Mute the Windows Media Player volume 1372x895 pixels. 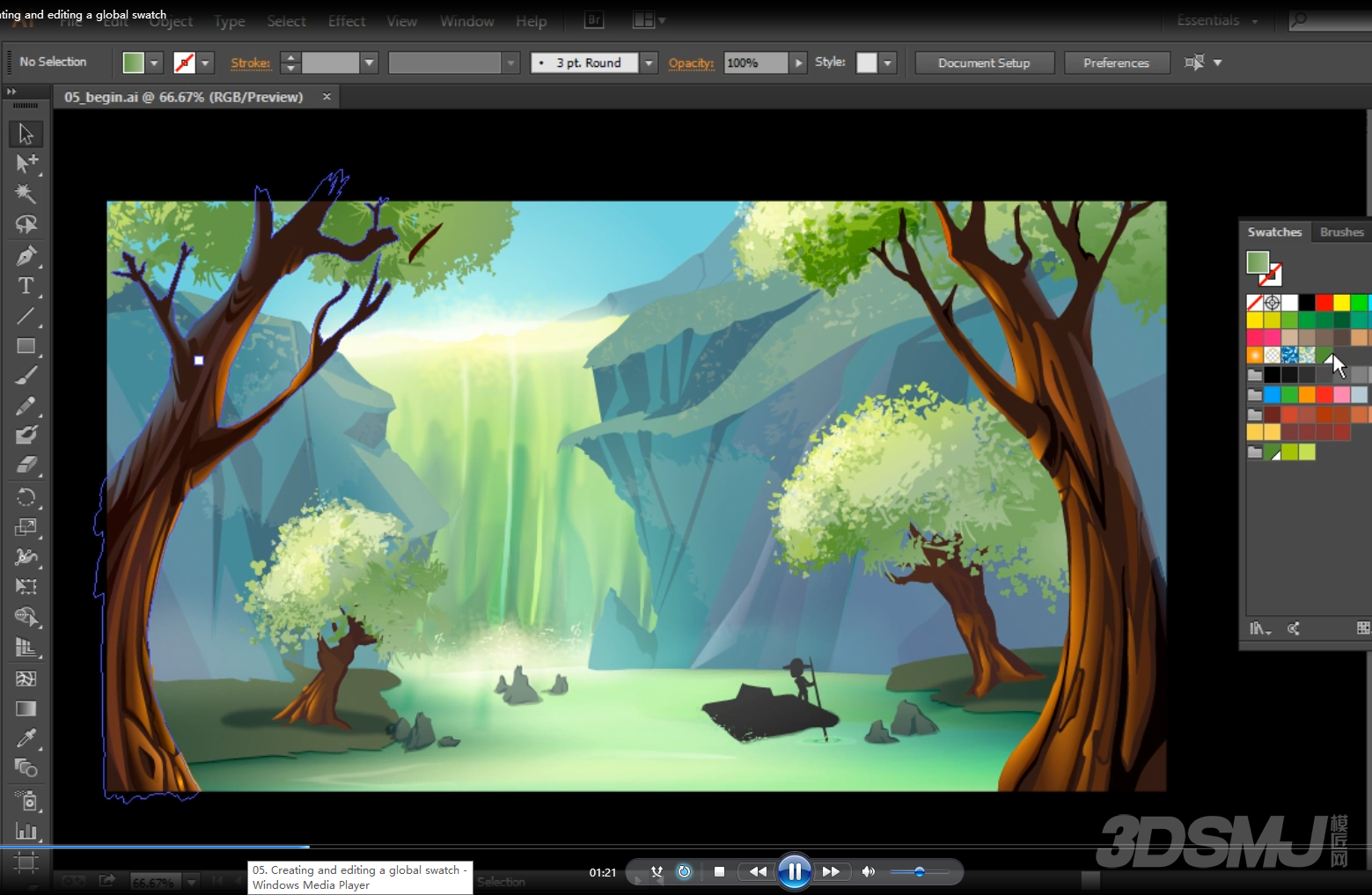[x=869, y=872]
